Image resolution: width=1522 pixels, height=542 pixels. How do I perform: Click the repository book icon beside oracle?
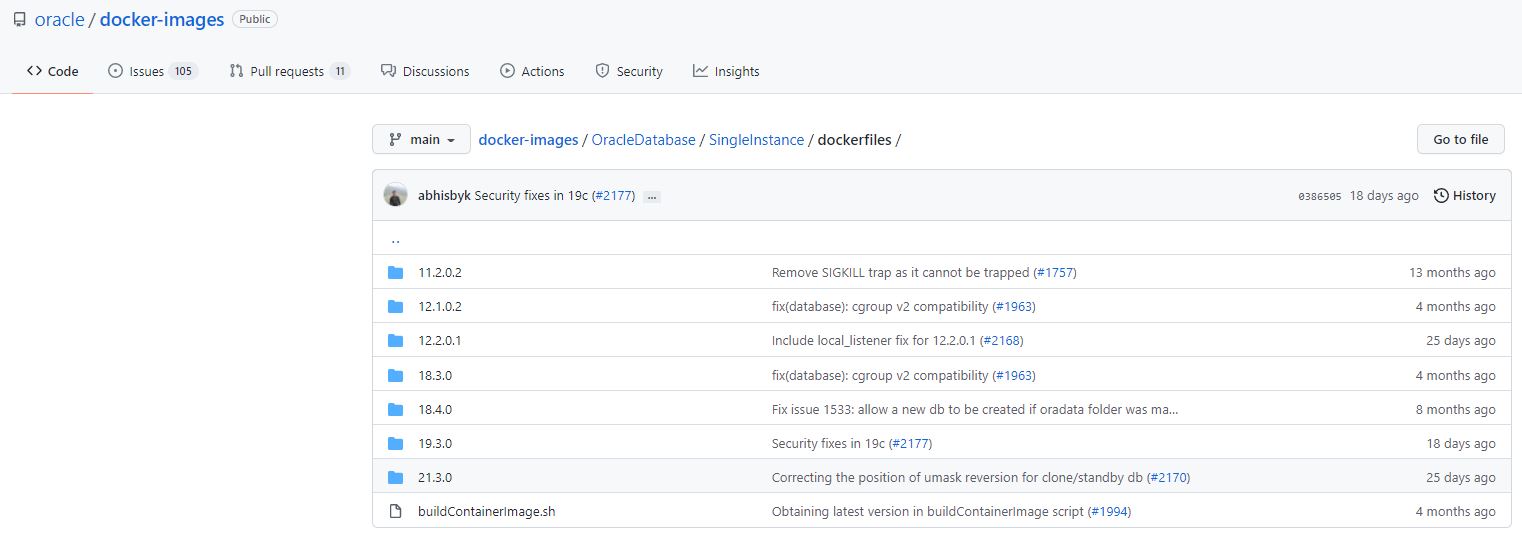[19, 20]
